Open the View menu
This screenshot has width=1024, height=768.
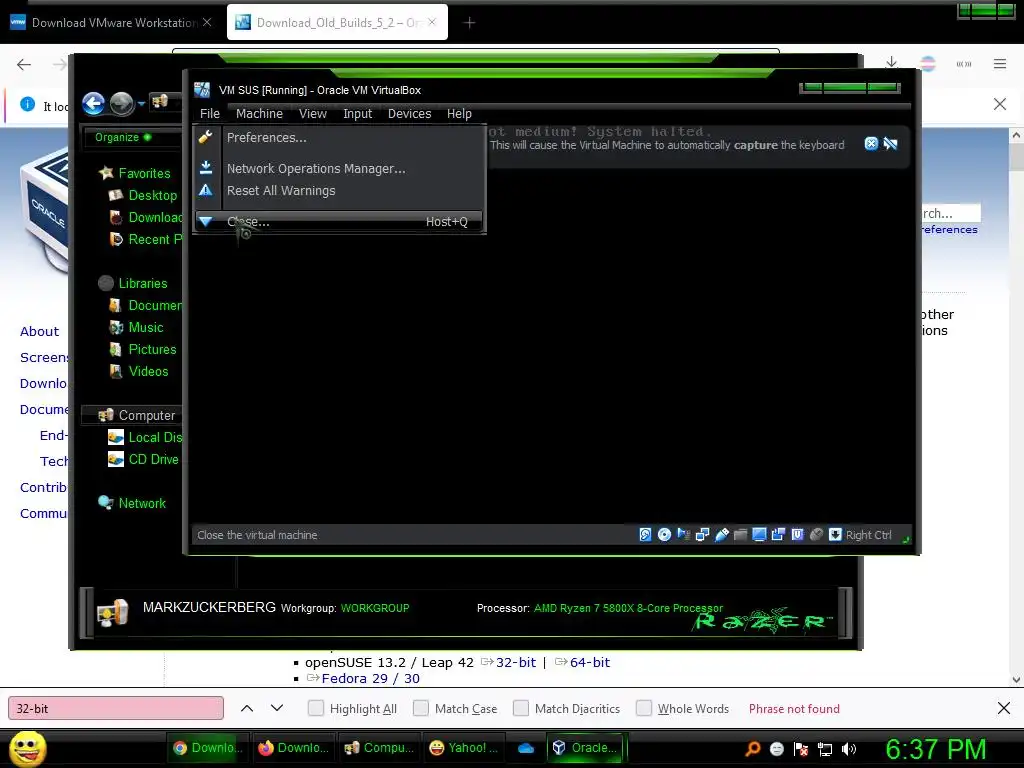click(313, 114)
